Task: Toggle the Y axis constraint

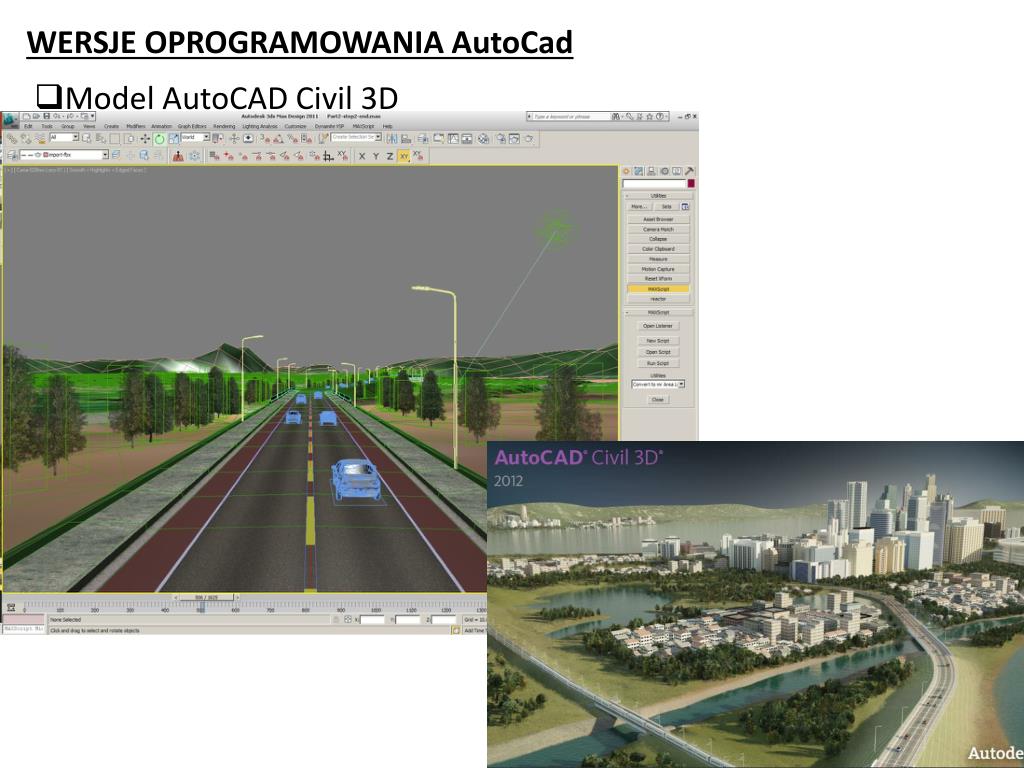Action: click(376, 156)
